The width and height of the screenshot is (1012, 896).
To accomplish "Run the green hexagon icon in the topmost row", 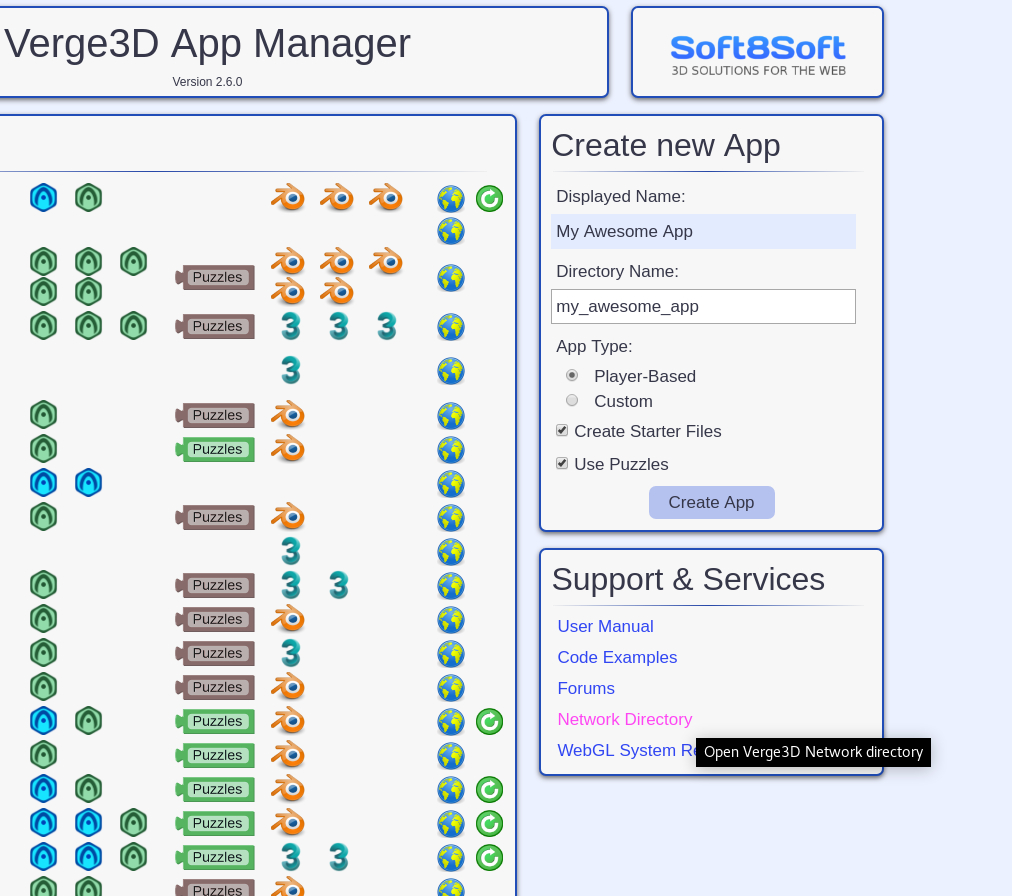I will pos(88,198).
